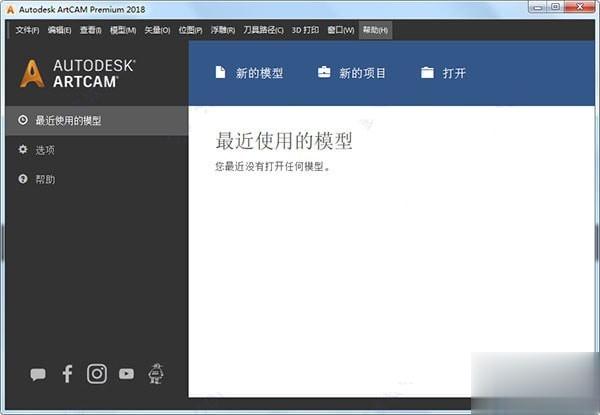Open the 位图(P) menu

point(190,30)
